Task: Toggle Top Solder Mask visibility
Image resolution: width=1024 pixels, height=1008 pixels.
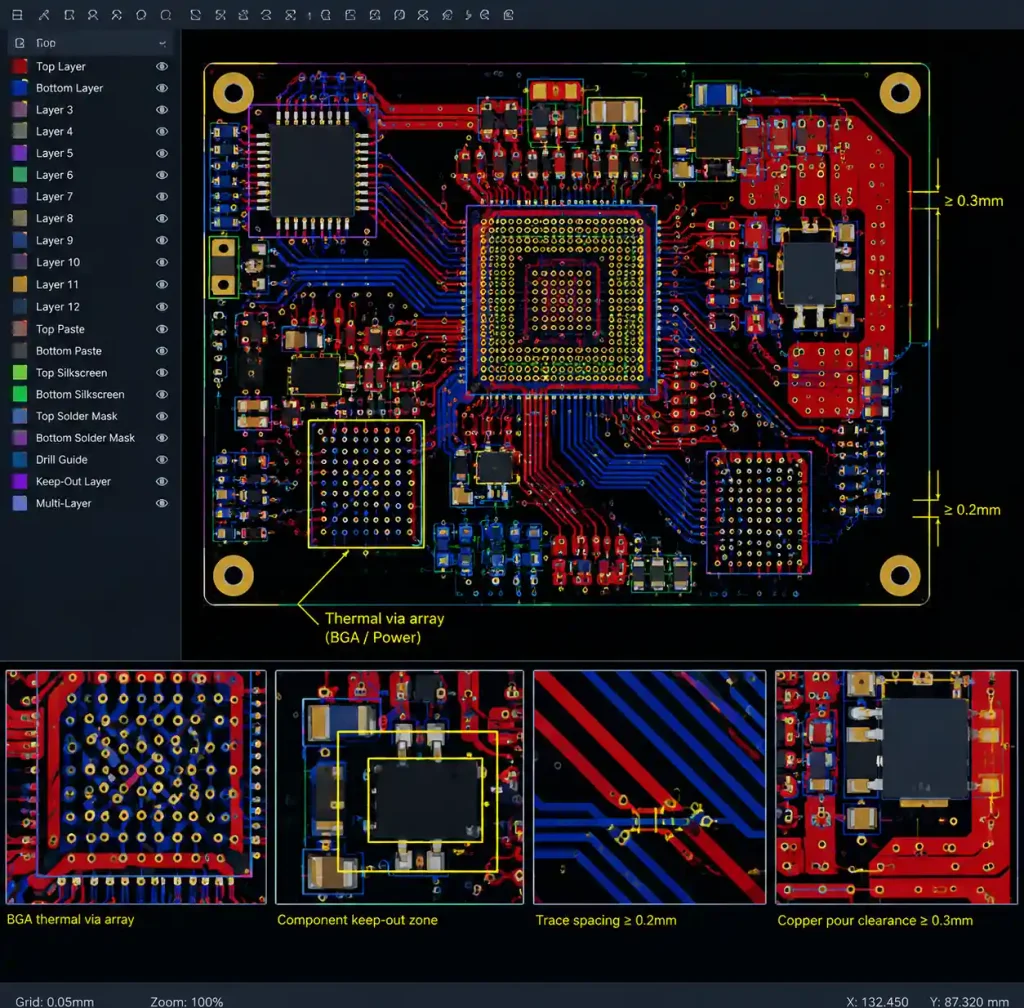Action: click(161, 417)
